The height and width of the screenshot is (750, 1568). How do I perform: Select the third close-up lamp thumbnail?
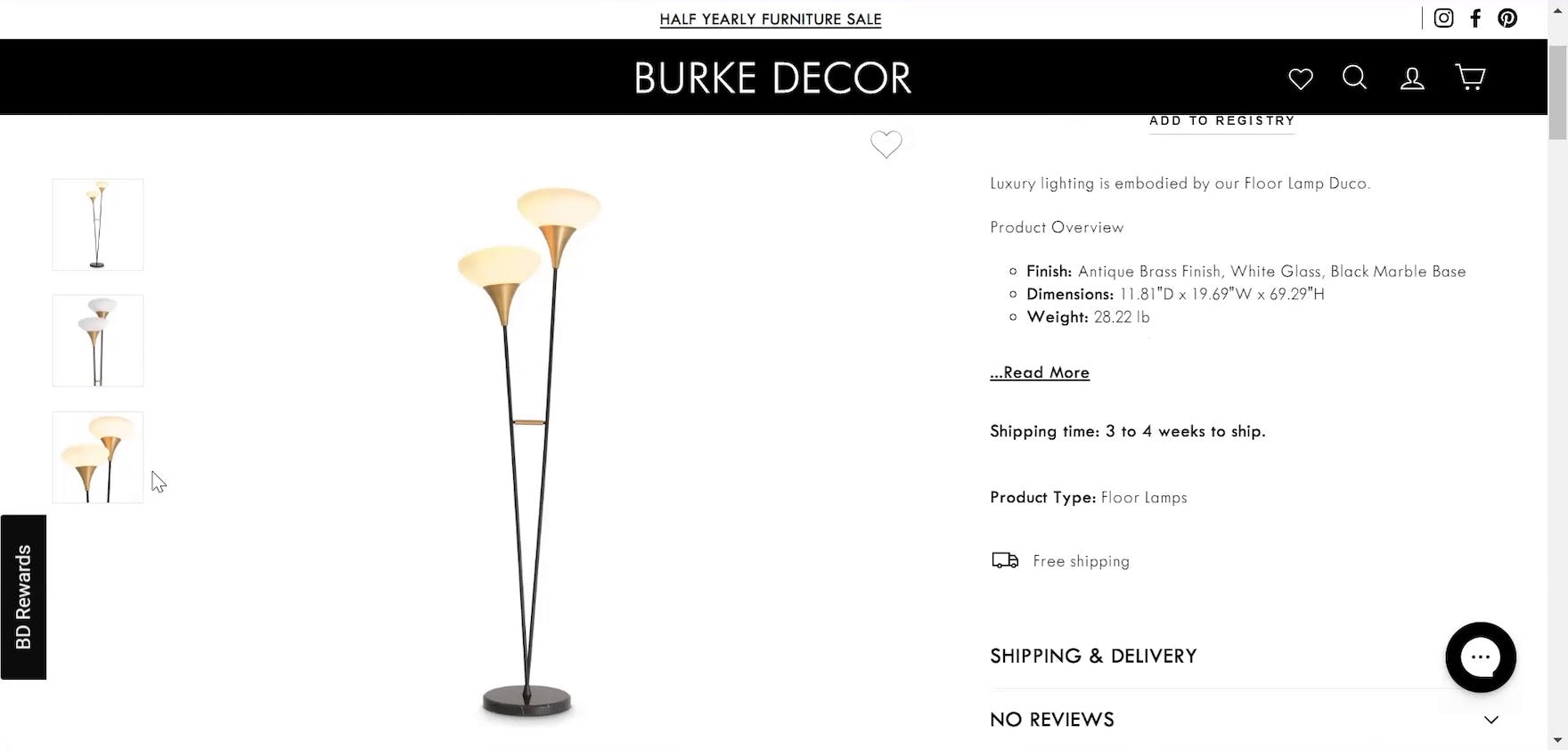pos(98,457)
